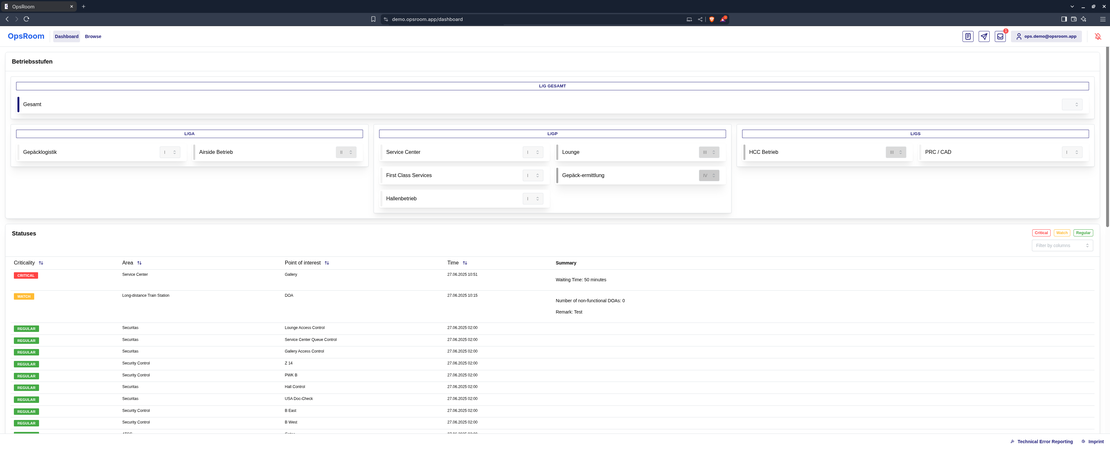Click the LIGA group header
The width and height of the screenshot is (1110, 449).
[190, 133]
